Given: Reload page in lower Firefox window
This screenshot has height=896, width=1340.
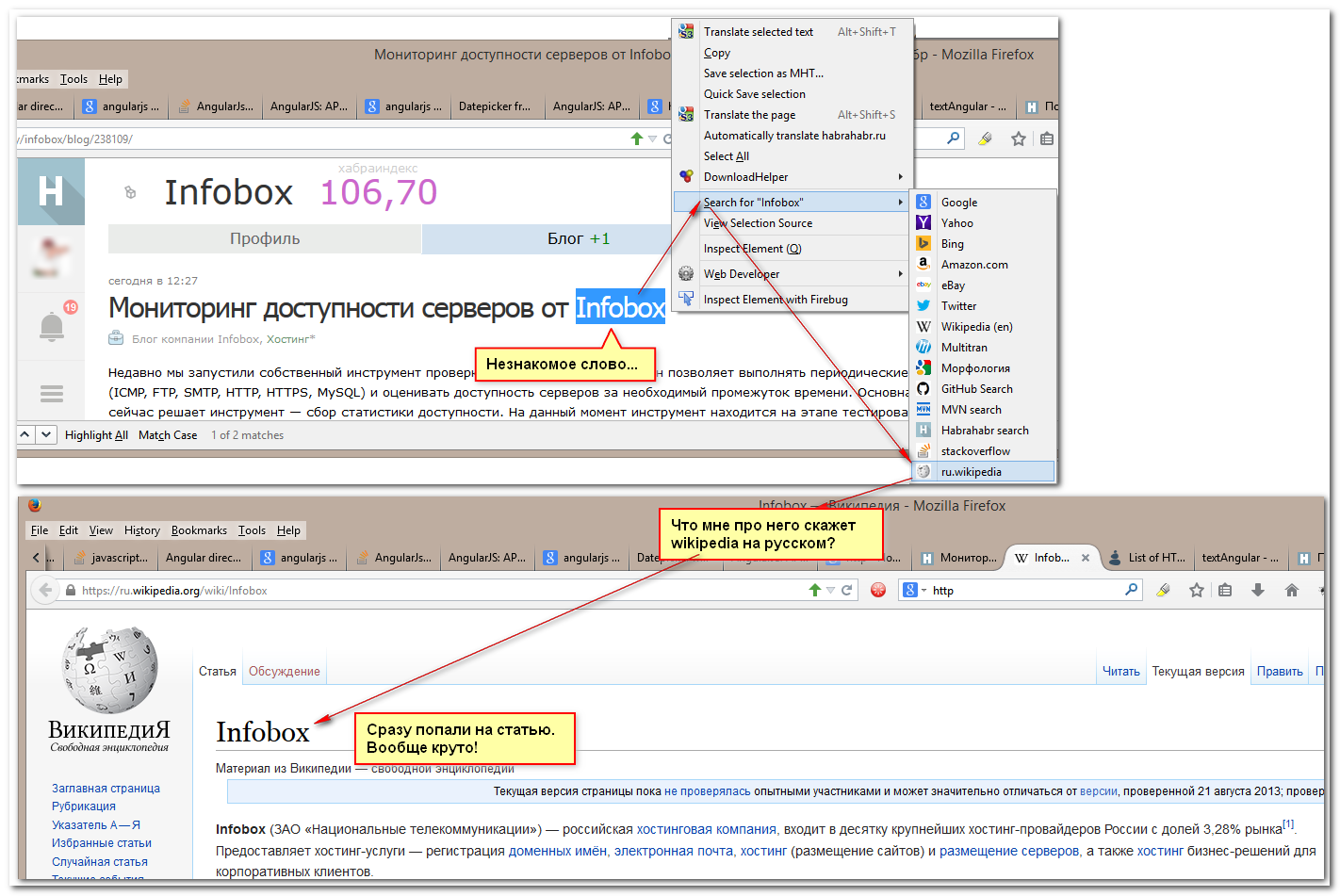Looking at the screenshot, I should (x=846, y=590).
